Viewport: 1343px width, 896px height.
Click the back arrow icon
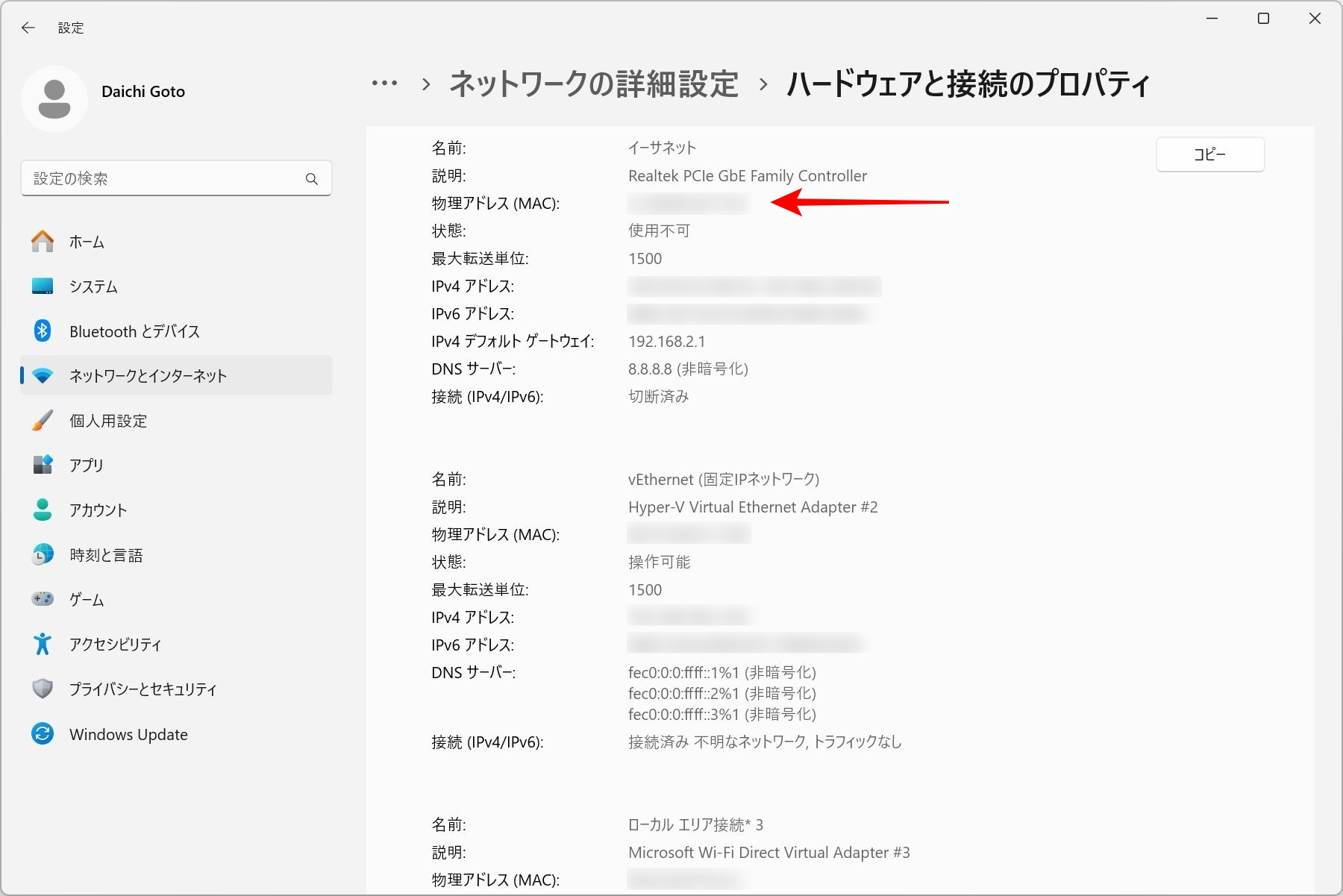(28, 28)
